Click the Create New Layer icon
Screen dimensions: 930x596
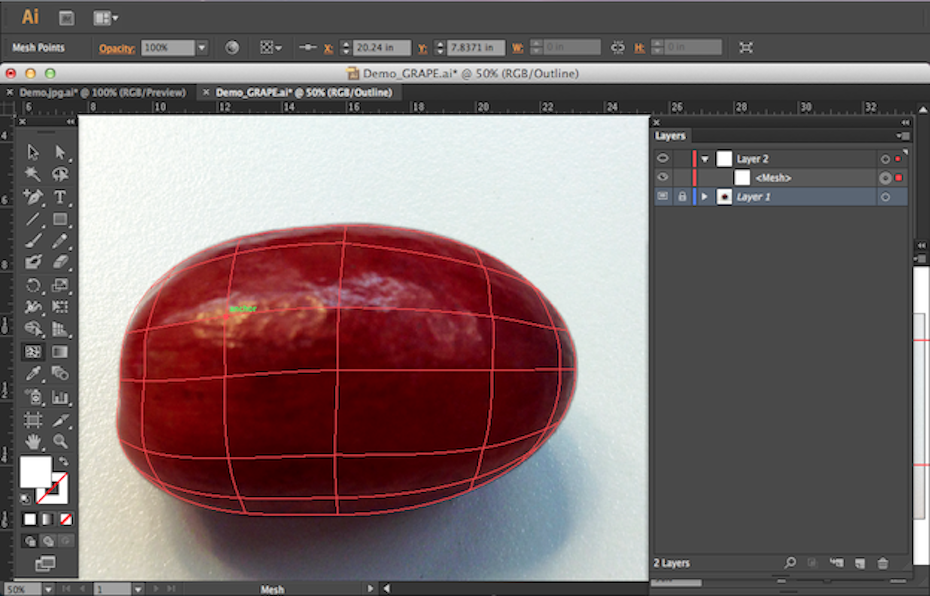[858, 564]
